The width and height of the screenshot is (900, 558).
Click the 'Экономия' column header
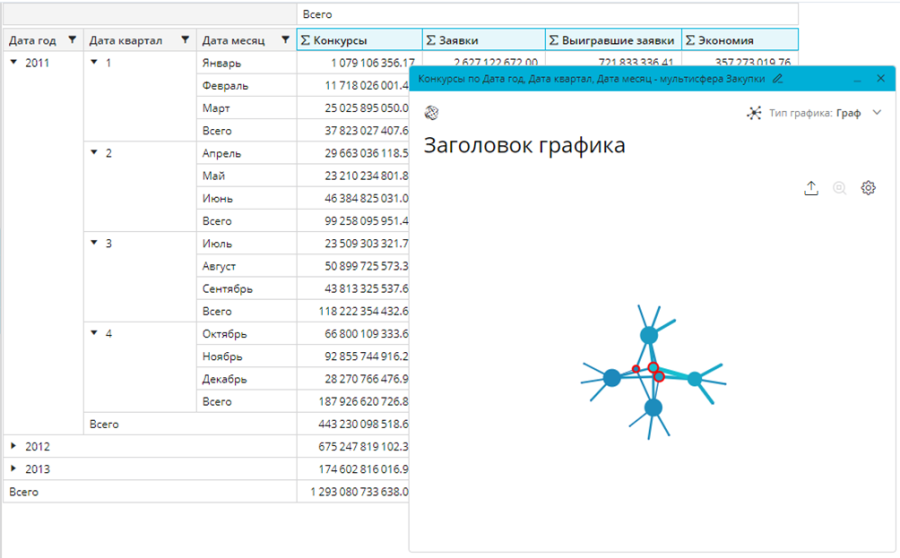point(739,41)
